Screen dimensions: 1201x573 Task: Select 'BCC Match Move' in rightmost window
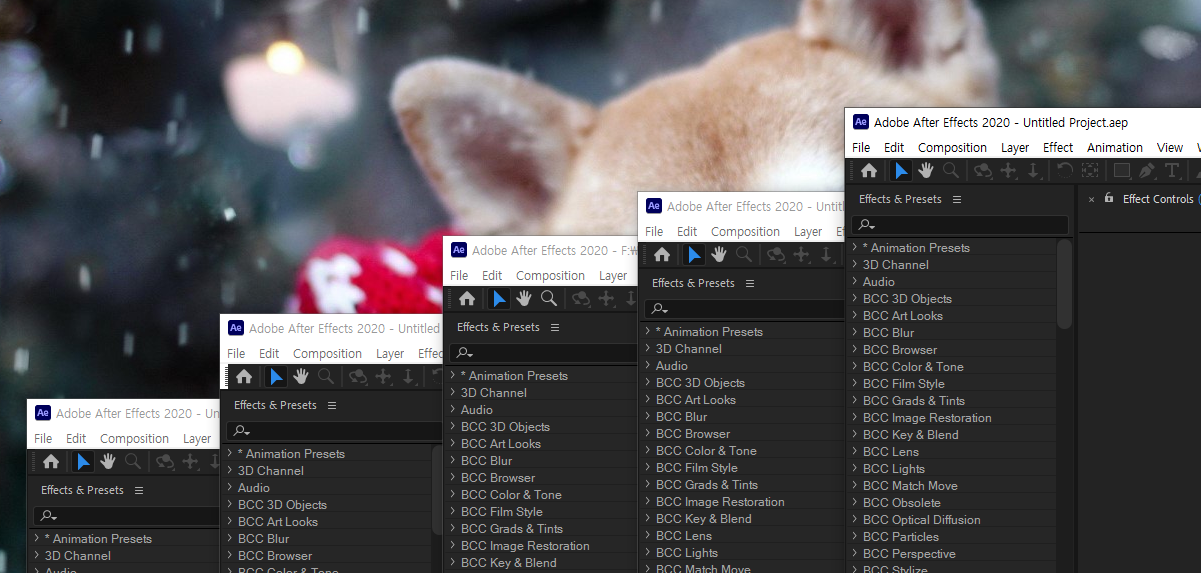click(910, 486)
